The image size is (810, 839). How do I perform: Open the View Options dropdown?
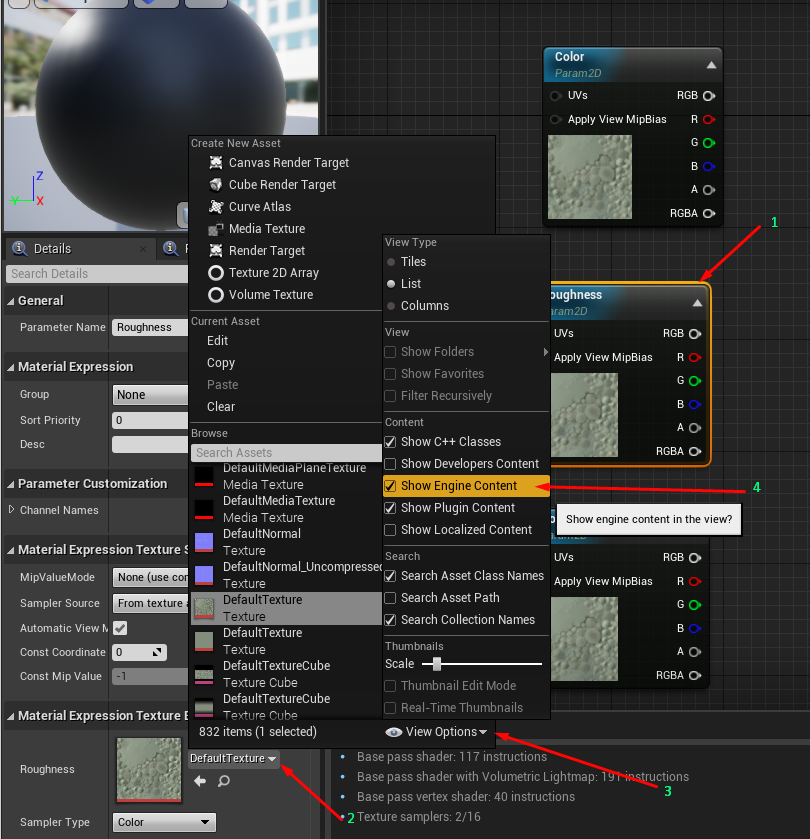click(436, 732)
